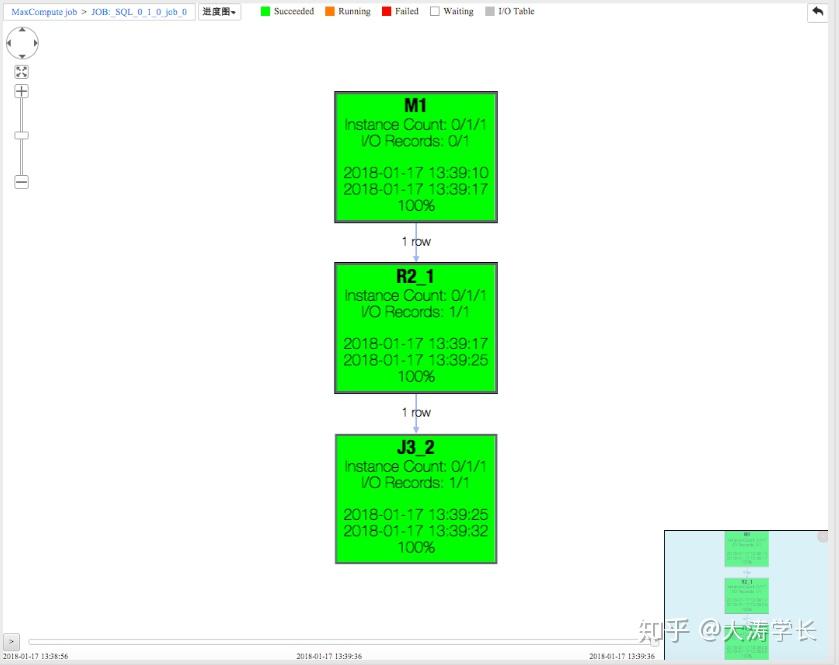Image resolution: width=839 pixels, height=665 pixels.
Task: Zoom out with the minus button
Action: 21,182
